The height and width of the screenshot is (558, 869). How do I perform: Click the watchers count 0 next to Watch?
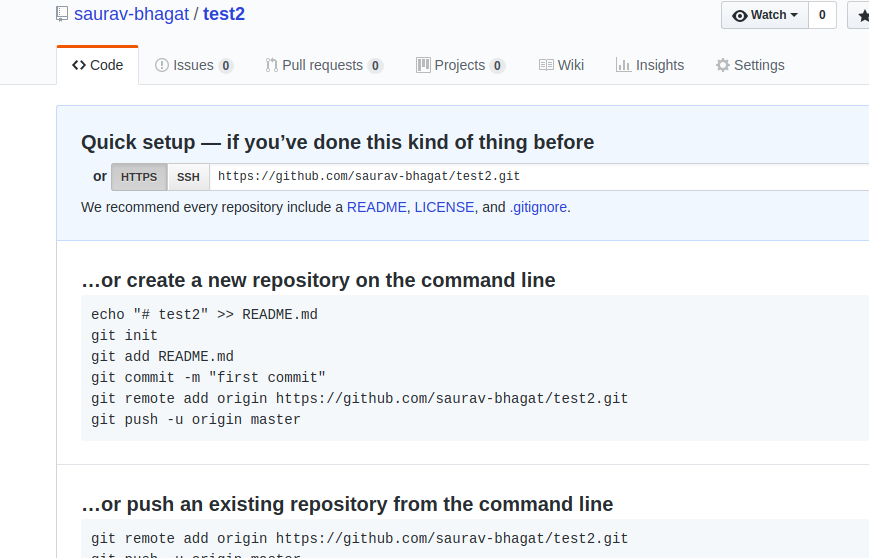(822, 16)
